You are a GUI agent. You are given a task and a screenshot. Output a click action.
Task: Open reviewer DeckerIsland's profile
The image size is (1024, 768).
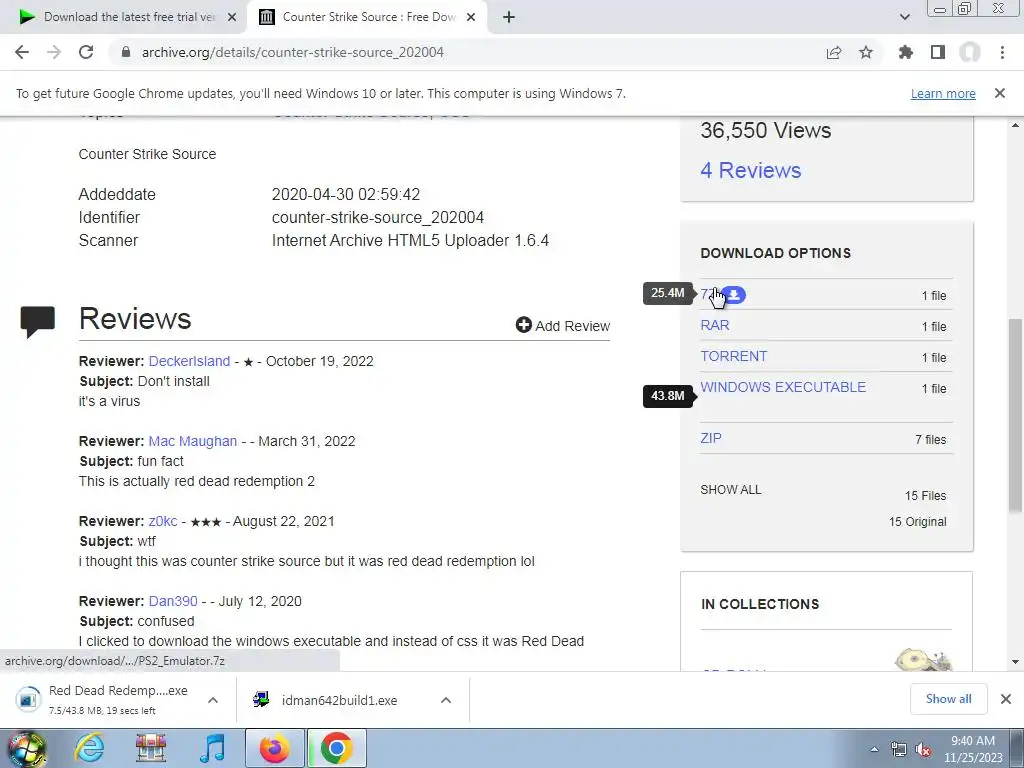point(189,361)
